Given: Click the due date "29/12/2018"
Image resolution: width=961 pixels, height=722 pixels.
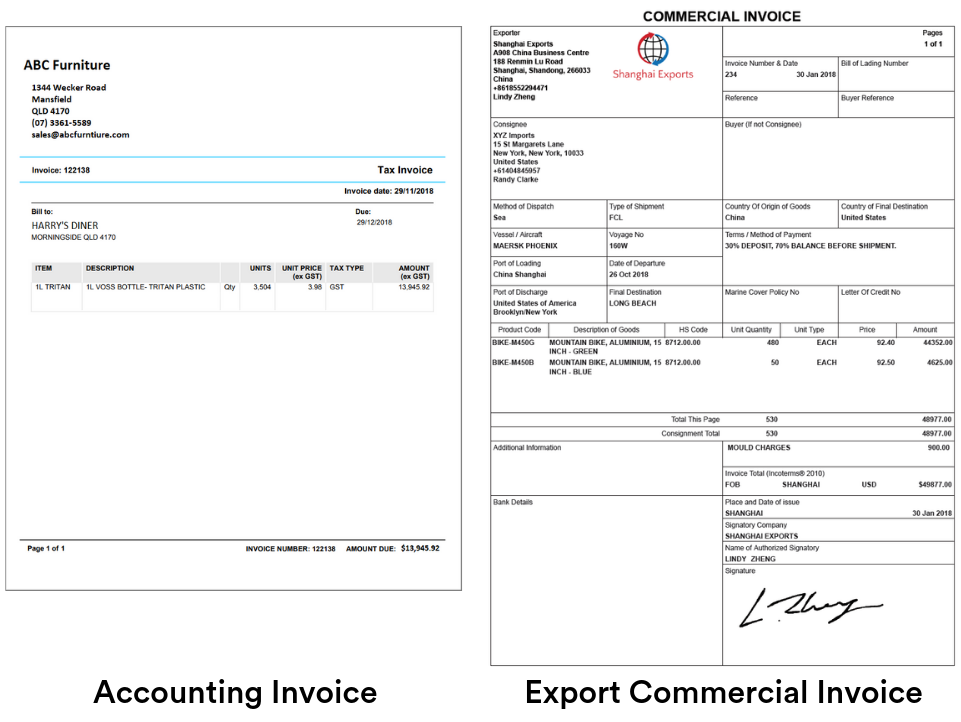Looking at the screenshot, I should (x=374, y=222).
